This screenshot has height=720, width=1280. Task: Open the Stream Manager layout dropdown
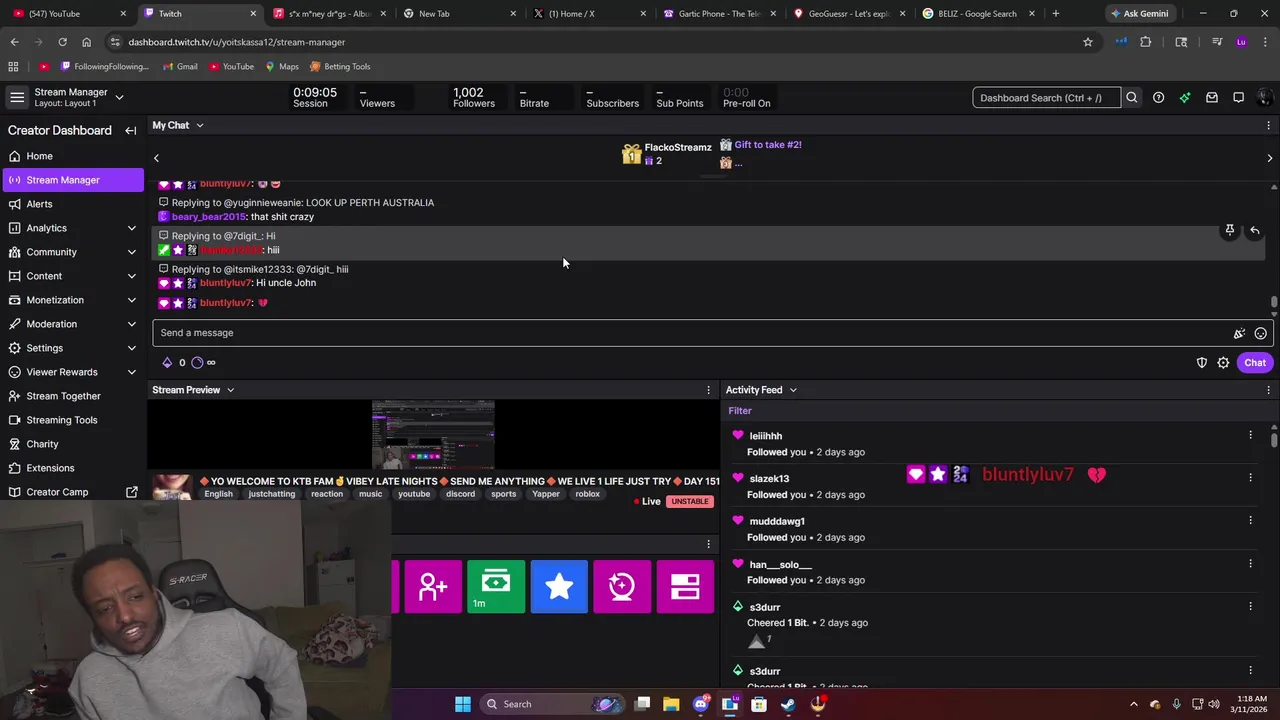119,97
